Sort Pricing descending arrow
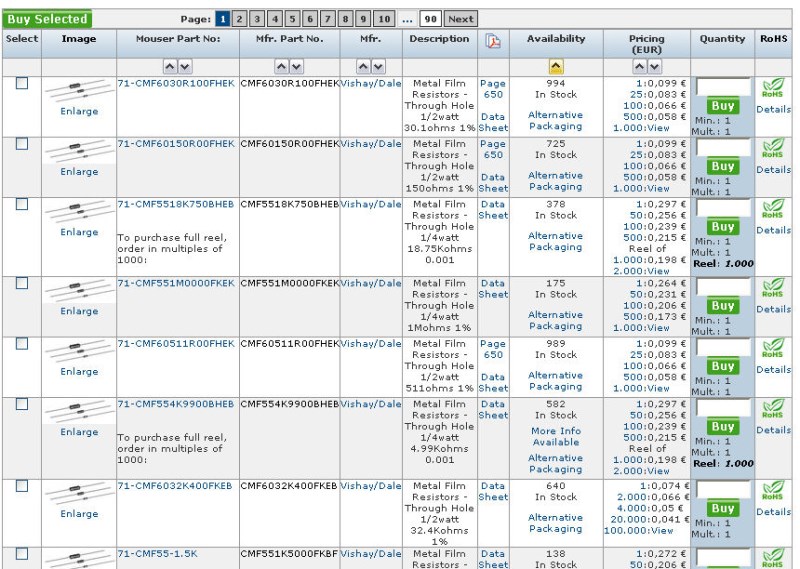The image size is (800, 569). (x=654, y=66)
